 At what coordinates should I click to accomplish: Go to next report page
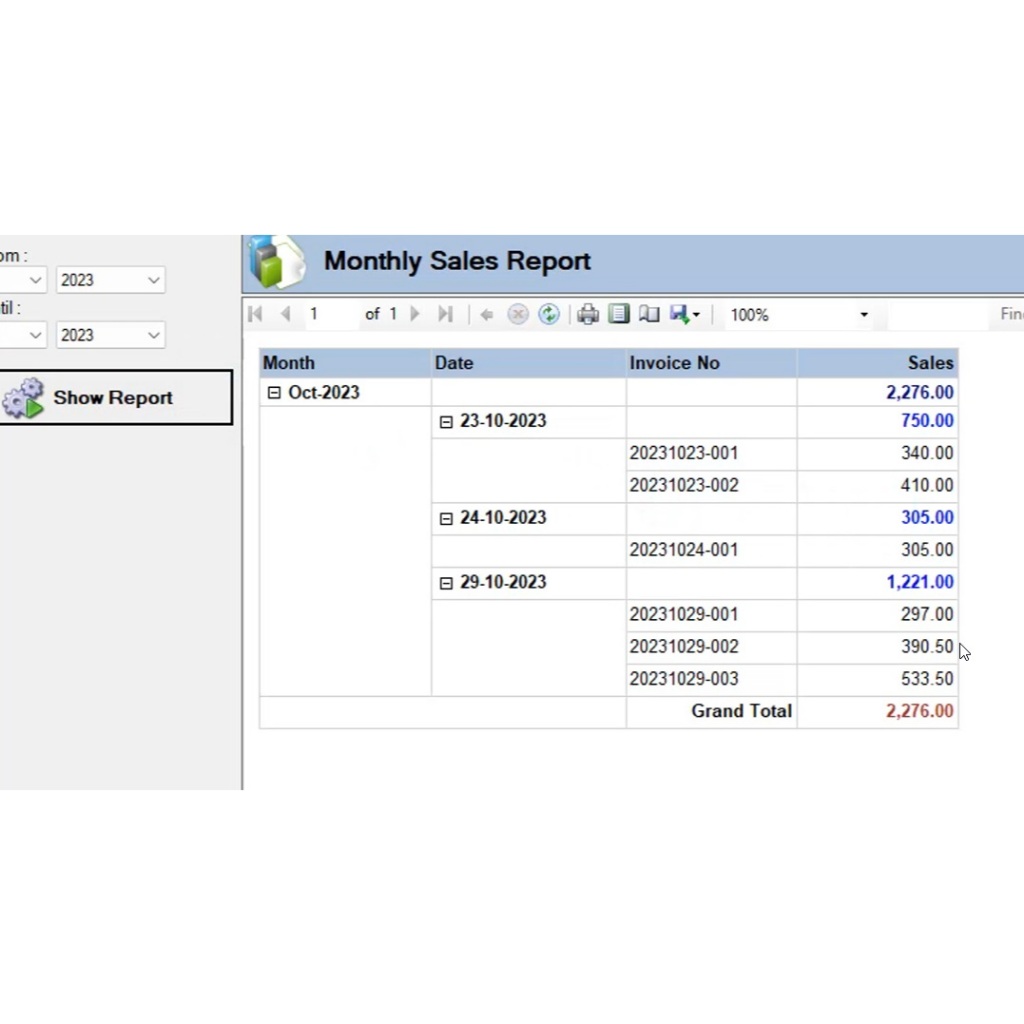[415, 314]
